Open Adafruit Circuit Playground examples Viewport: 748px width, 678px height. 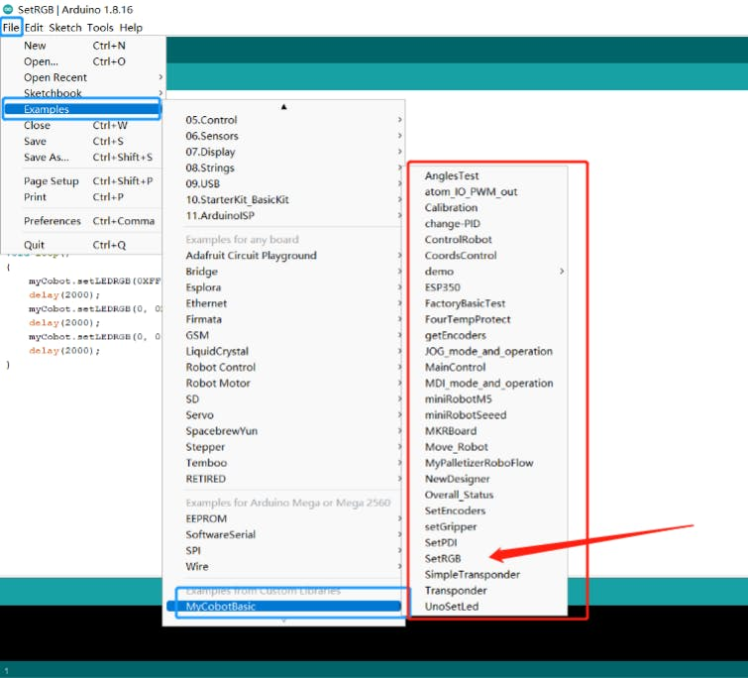[284, 255]
